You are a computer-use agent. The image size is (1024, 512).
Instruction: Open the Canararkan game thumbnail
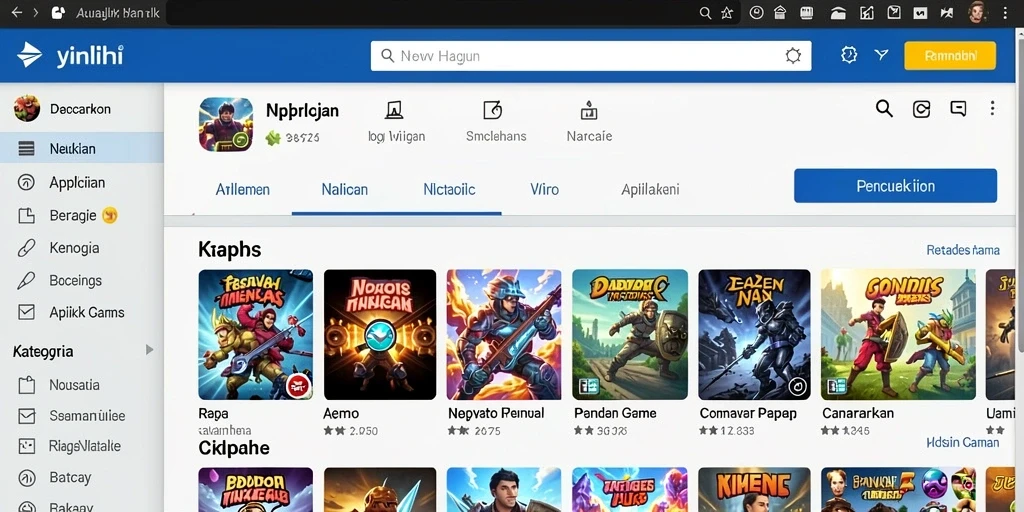899,334
